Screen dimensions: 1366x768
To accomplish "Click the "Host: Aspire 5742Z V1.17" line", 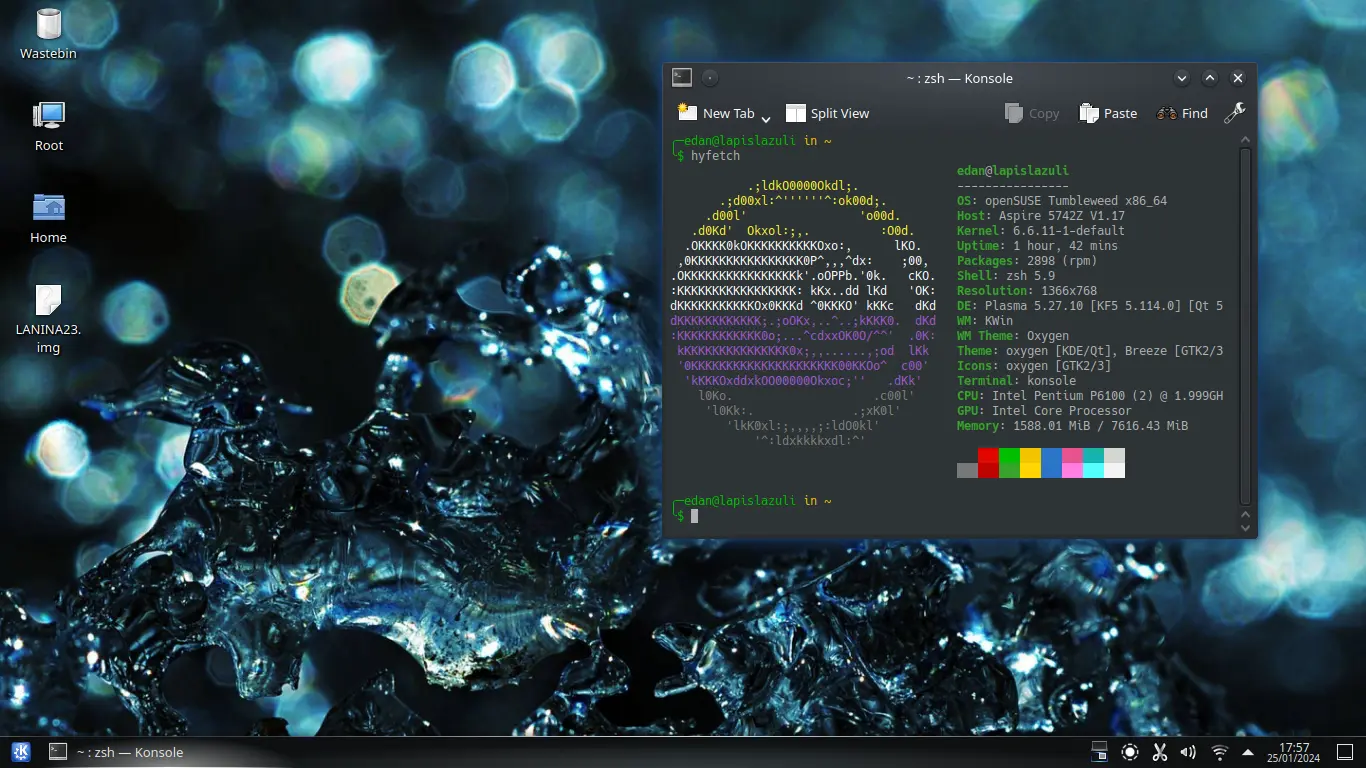I will 1041,216.
